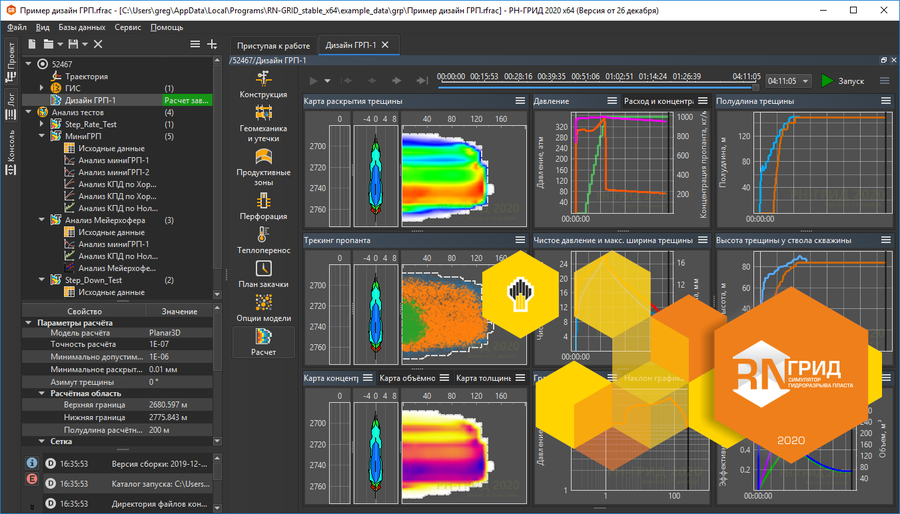The image size is (900, 514).
Task: Click the plus add-item icon in project panel
Action: pyautogui.click(x=212, y=44)
